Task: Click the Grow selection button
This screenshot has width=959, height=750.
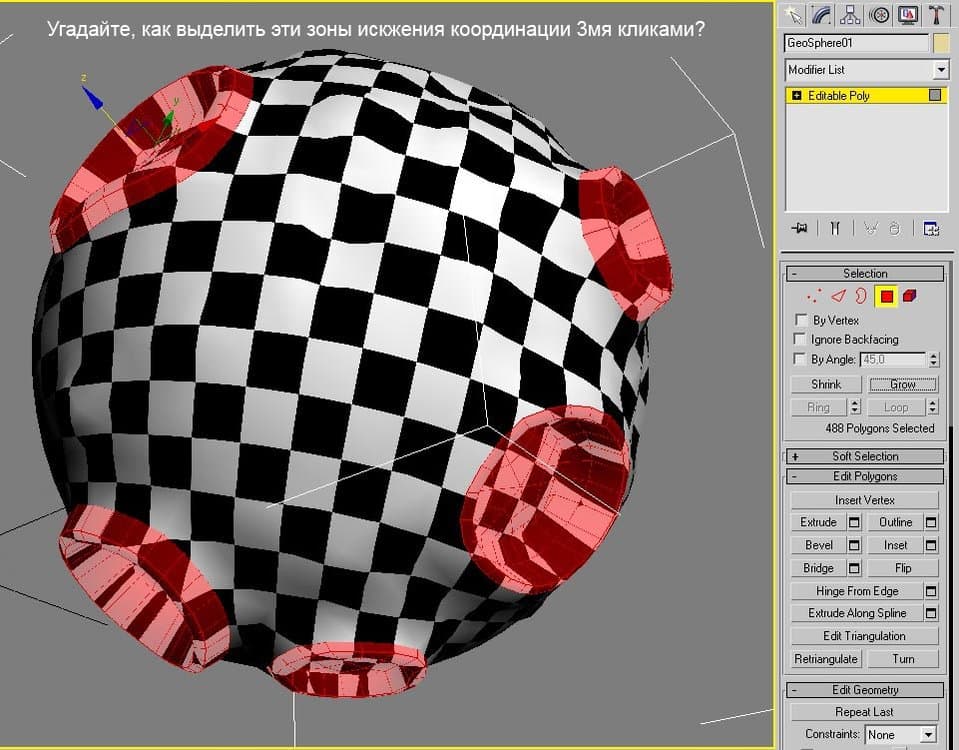Action: pyautogui.click(x=902, y=384)
